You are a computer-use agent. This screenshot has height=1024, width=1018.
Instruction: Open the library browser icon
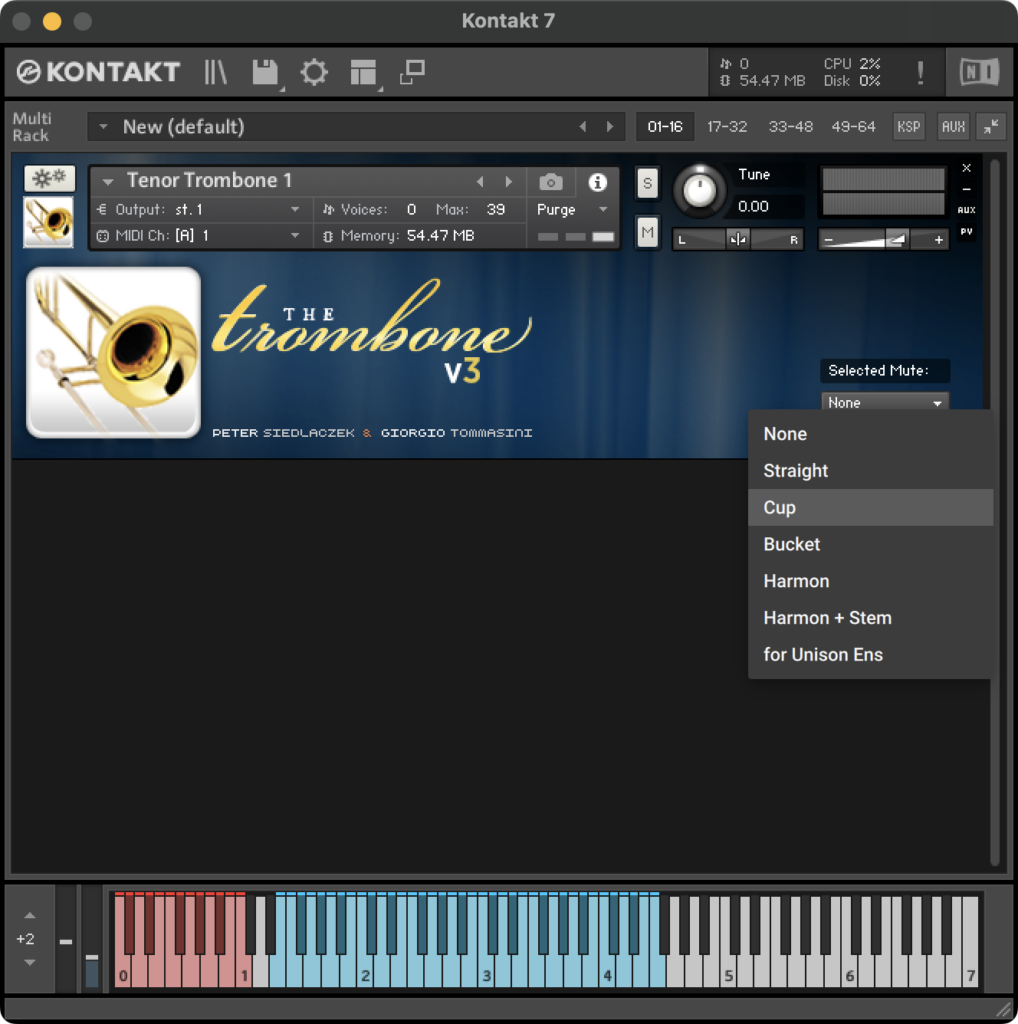(x=215, y=72)
